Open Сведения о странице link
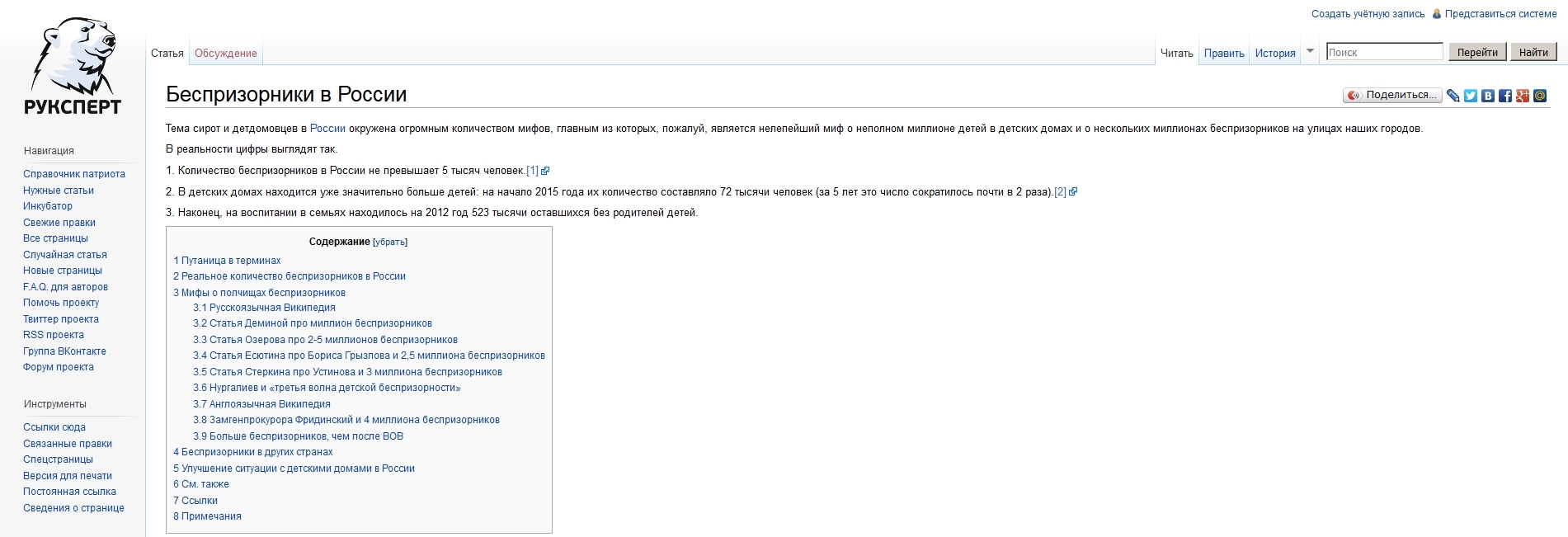This screenshot has height=537, width=1568. click(73, 508)
